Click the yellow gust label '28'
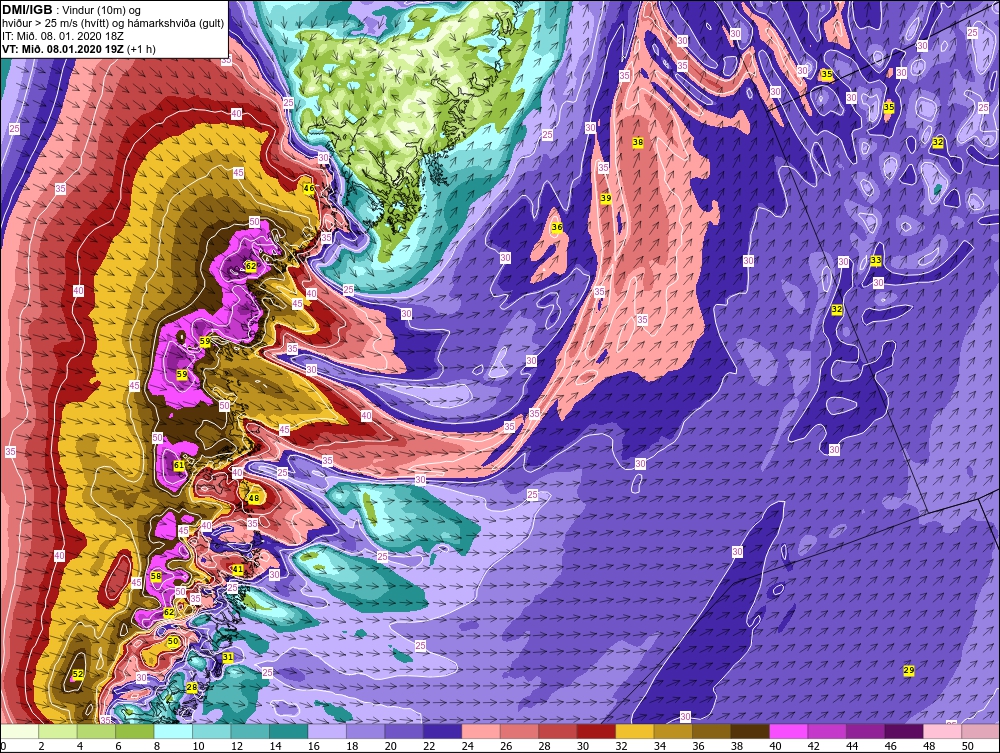1000x753 pixels. click(192, 687)
